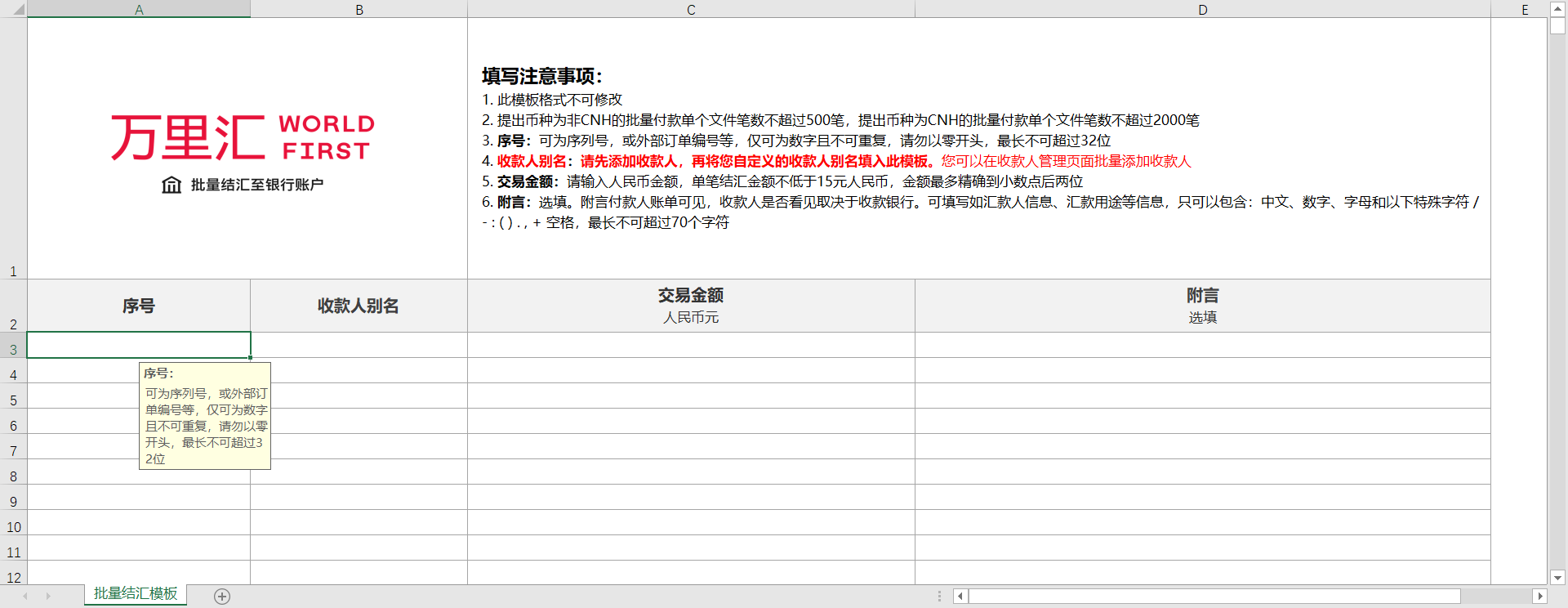
Task: Click the previous sheet navigation arrow
Action: click(25, 597)
